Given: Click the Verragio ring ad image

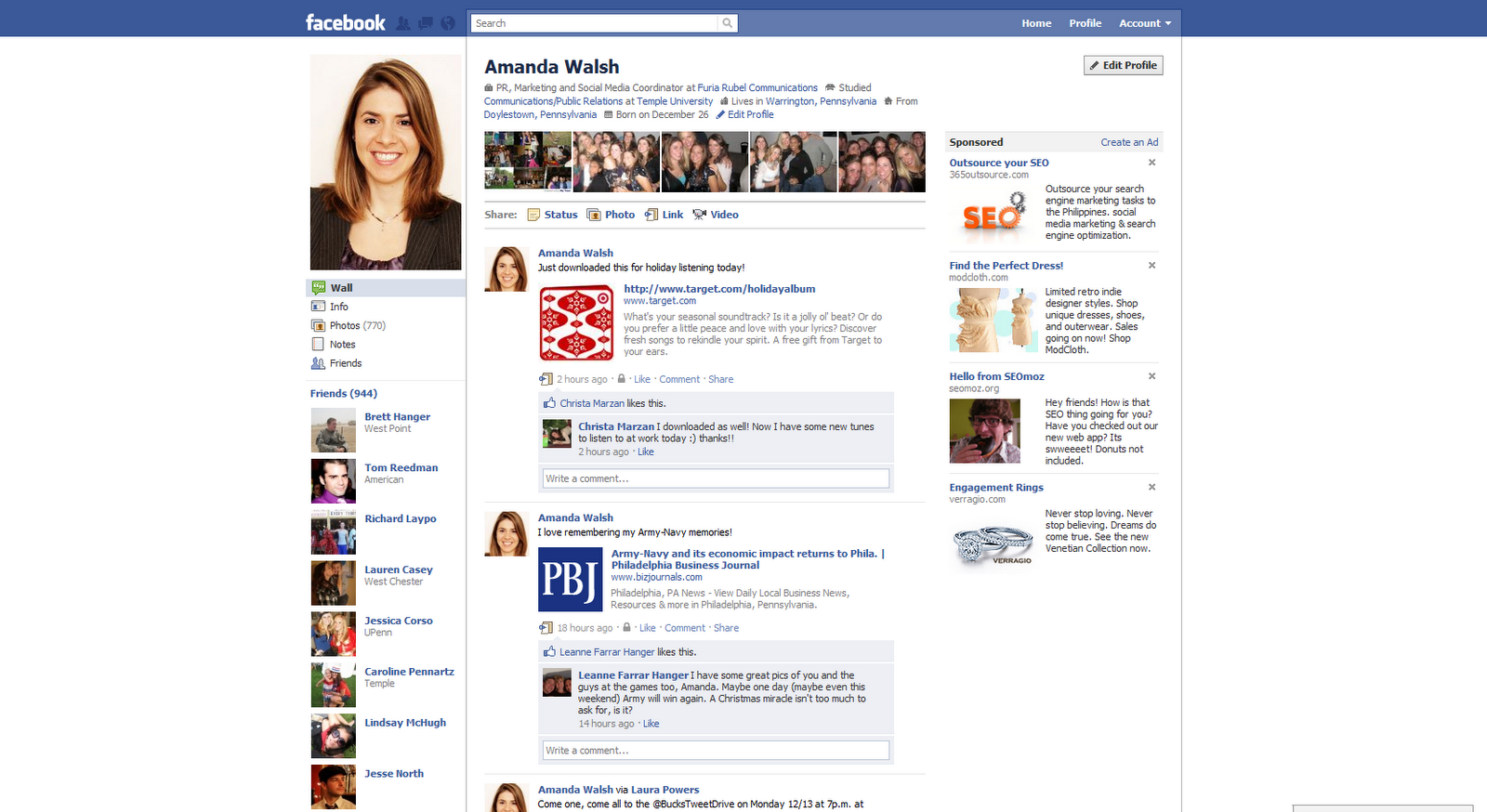Looking at the screenshot, I should (x=994, y=544).
